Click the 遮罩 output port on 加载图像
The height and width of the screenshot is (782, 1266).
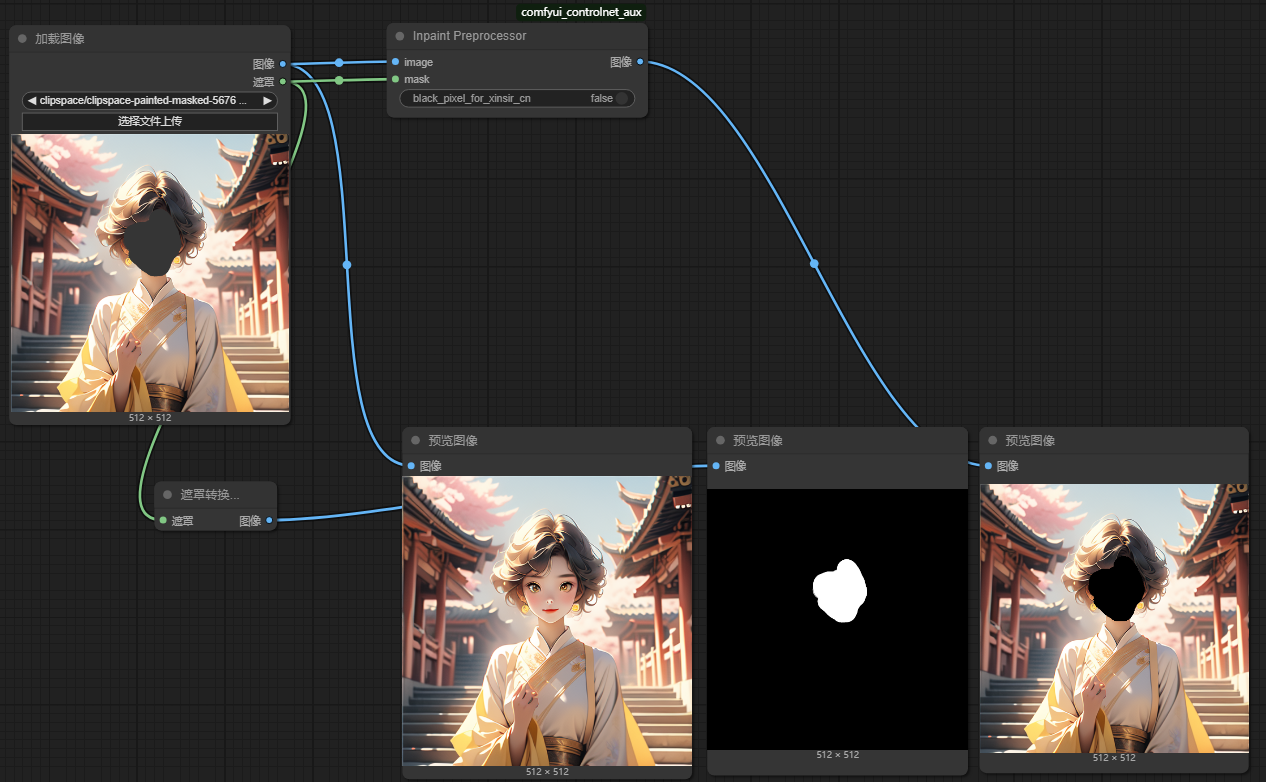pos(283,81)
